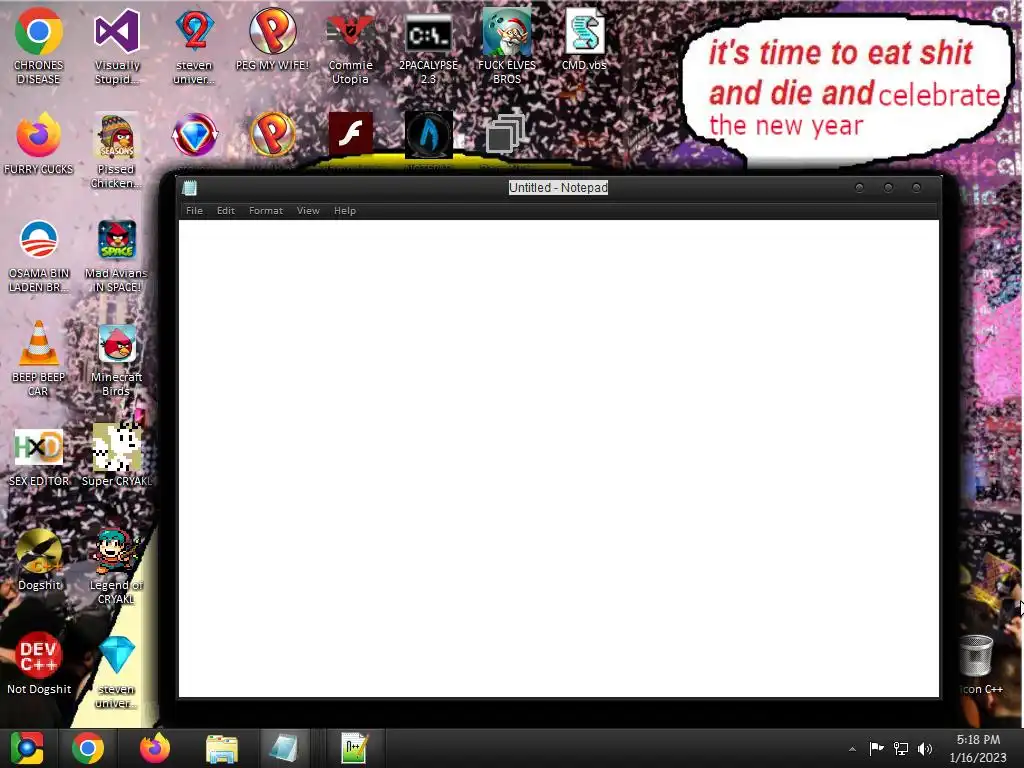Open the recycle bin labeled con C++
This screenshot has height=768, width=1024.
click(978, 664)
